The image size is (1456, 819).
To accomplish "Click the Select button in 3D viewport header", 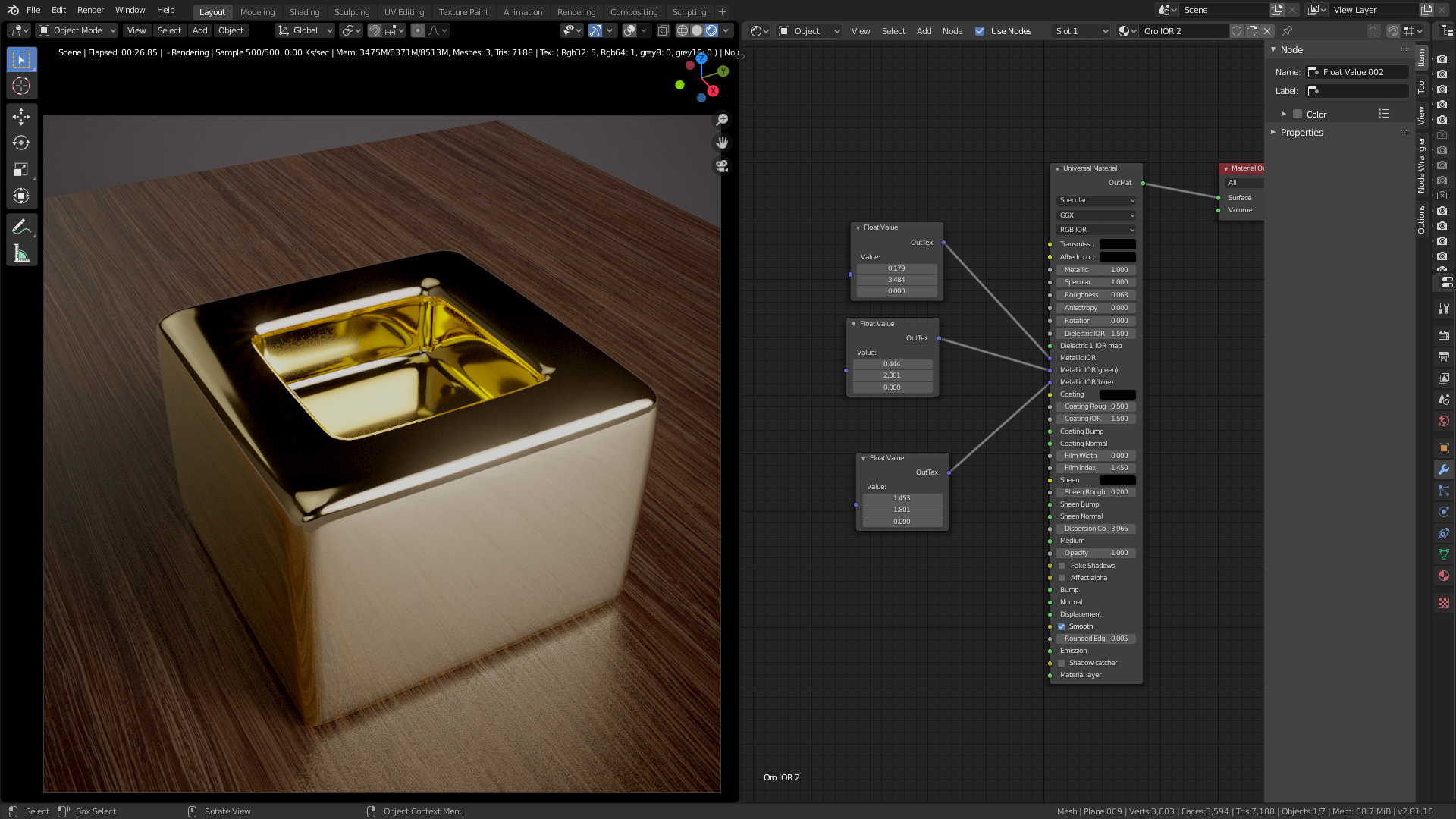I will coord(169,30).
